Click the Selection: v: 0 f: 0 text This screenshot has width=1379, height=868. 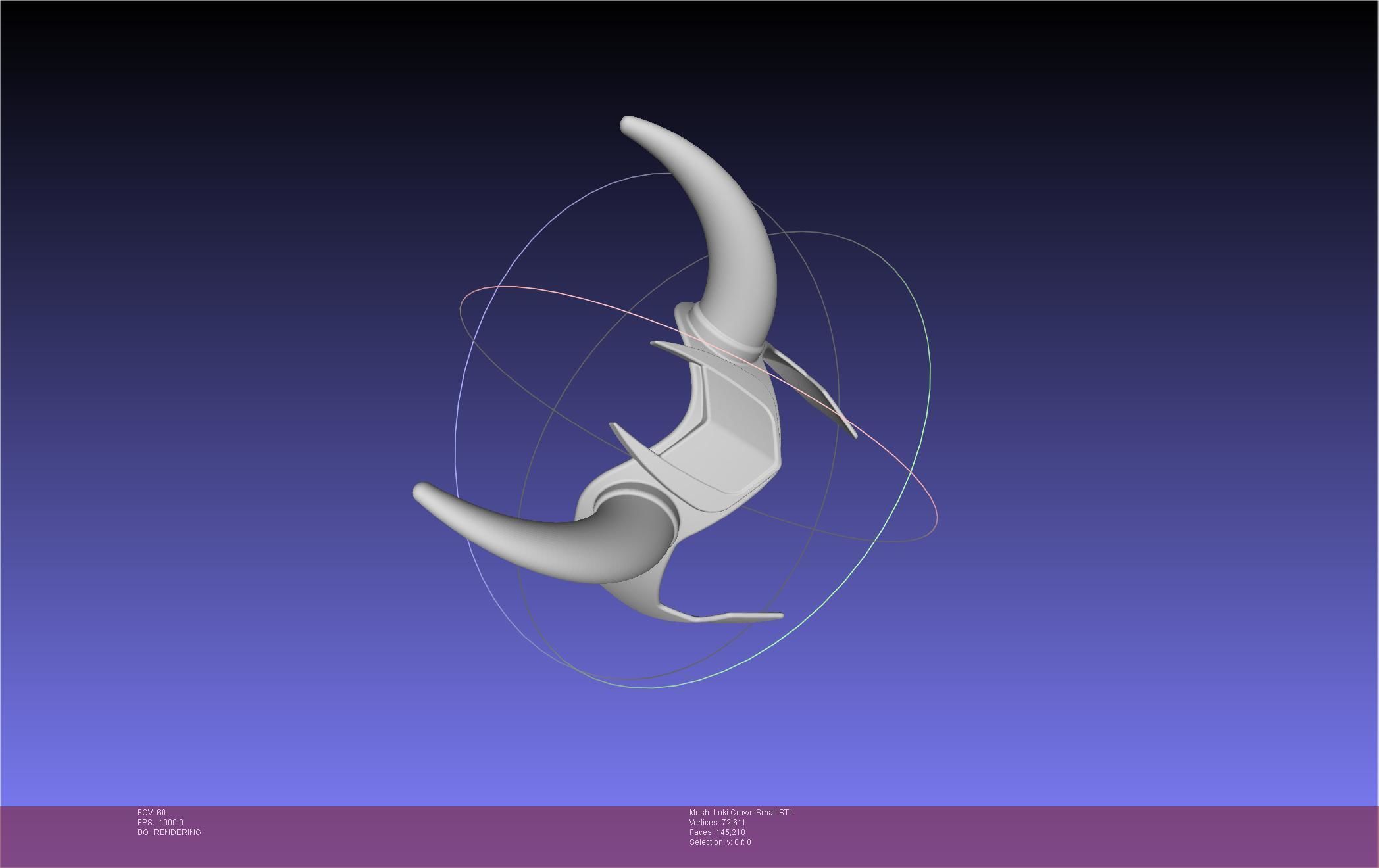click(720, 842)
